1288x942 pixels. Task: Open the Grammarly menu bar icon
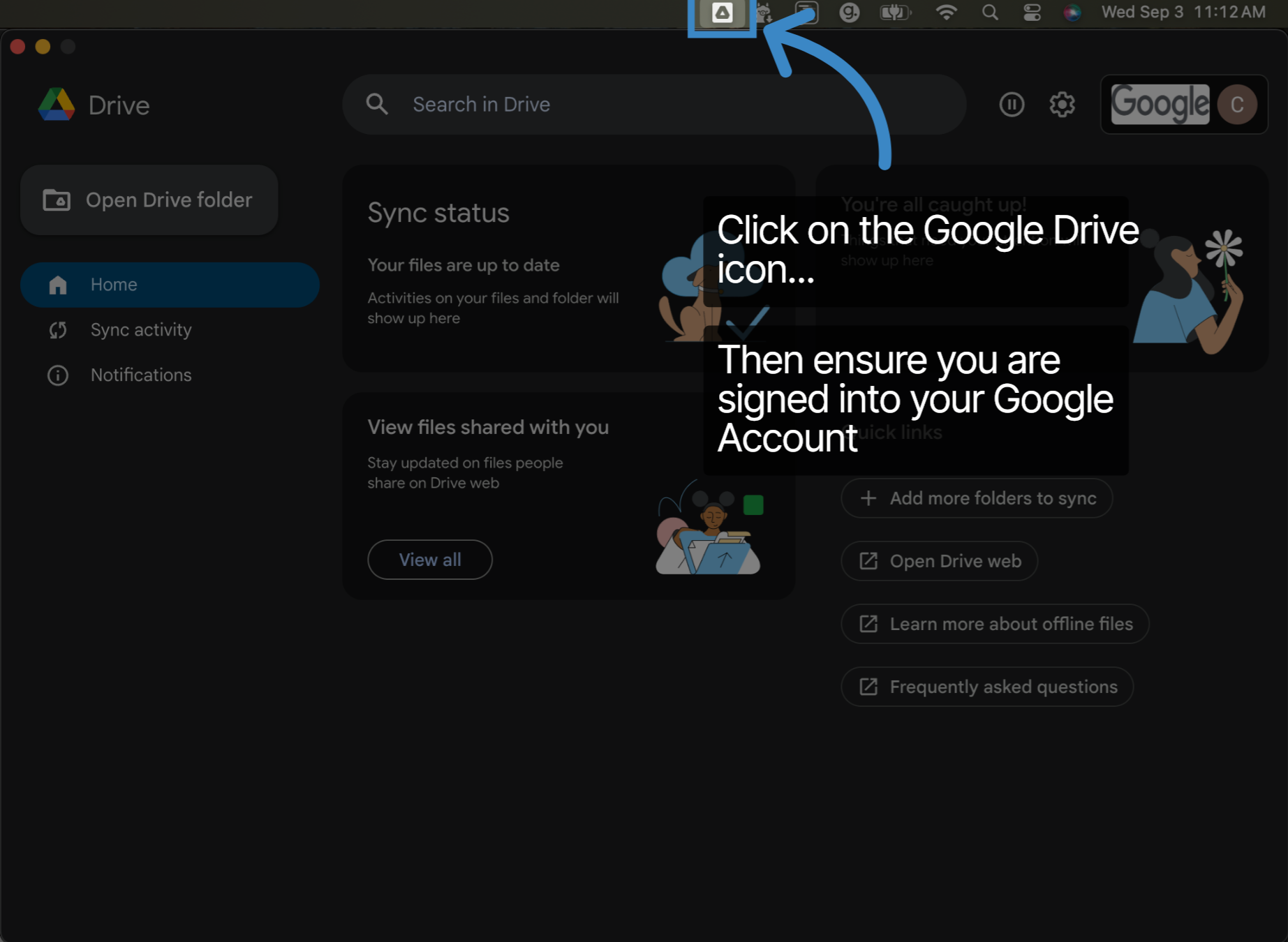coord(849,13)
